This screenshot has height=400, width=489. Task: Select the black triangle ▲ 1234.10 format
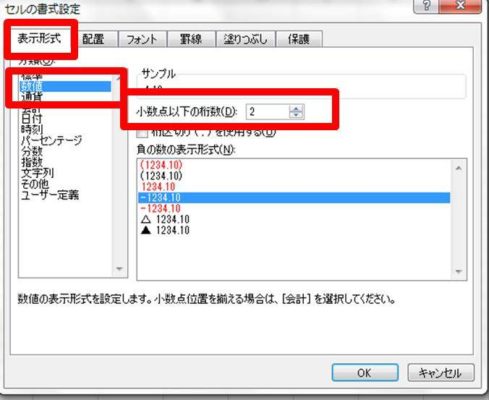tap(165, 230)
